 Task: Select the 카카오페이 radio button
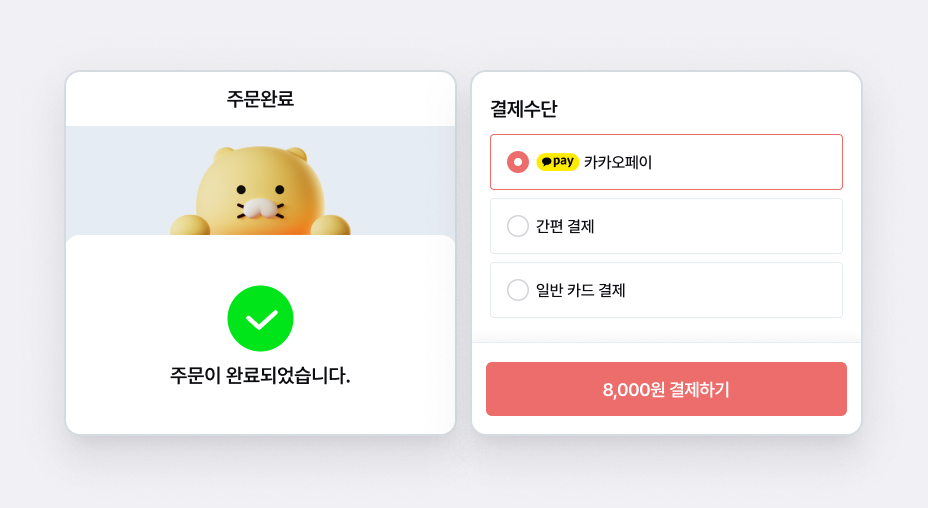[x=518, y=162]
